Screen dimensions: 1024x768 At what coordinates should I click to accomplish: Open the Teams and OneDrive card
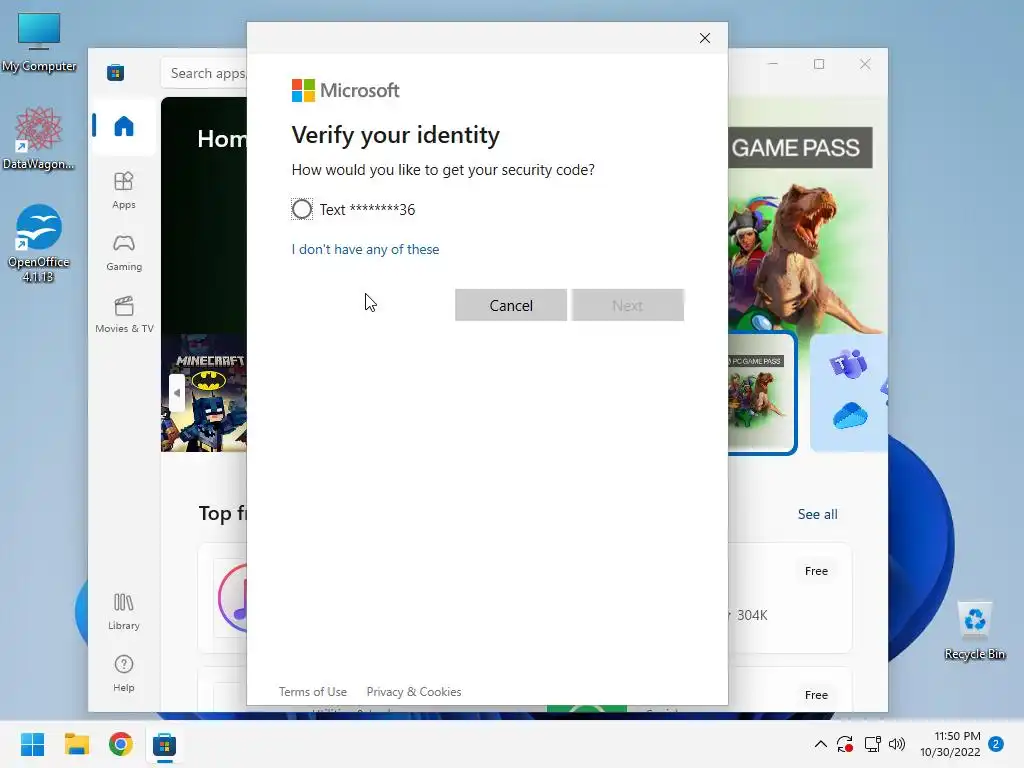(x=849, y=393)
